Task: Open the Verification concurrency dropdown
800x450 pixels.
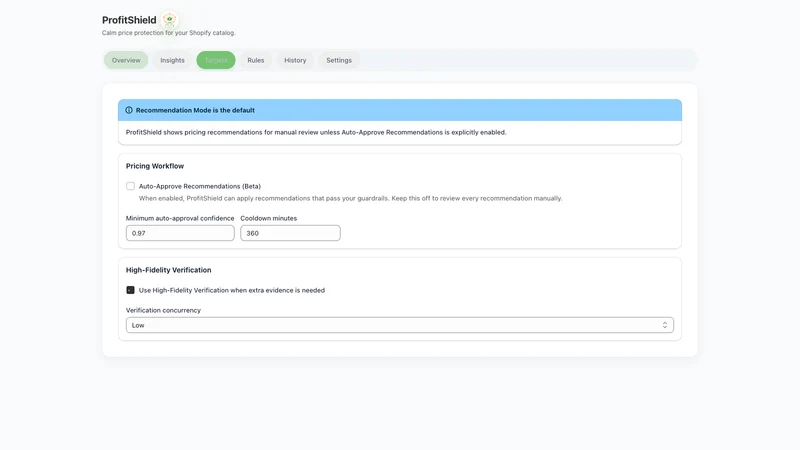Action: click(399, 325)
